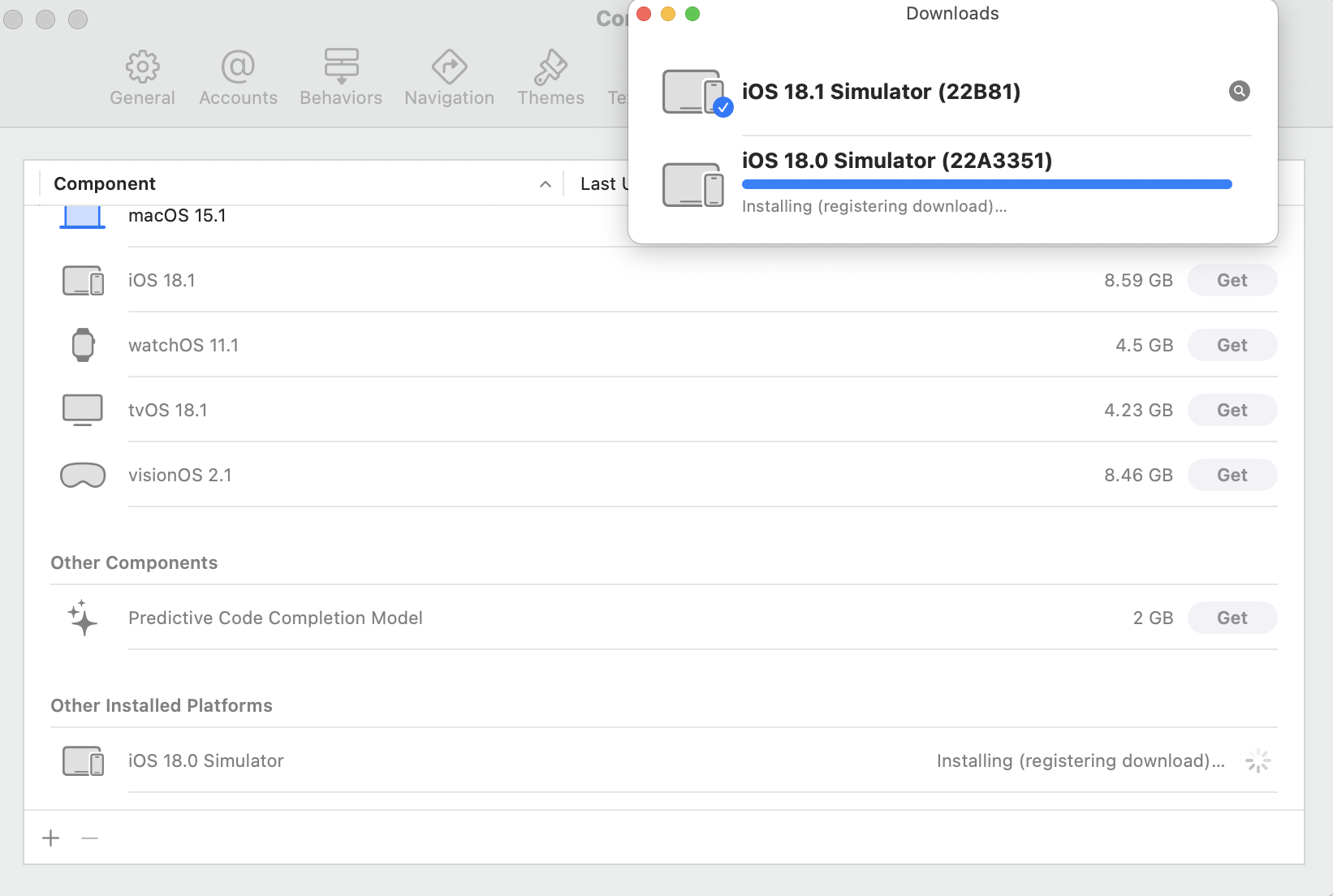This screenshot has width=1333, height=896.
Task: Click the add platform plus button
Action: tap(51, 838)
